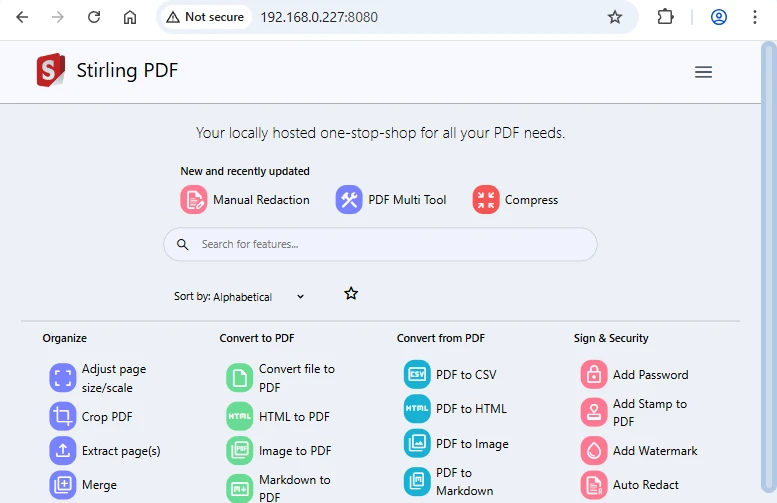
Task: Expand the Sort by Alphabetical dropdown
Action: coord(240,297)
